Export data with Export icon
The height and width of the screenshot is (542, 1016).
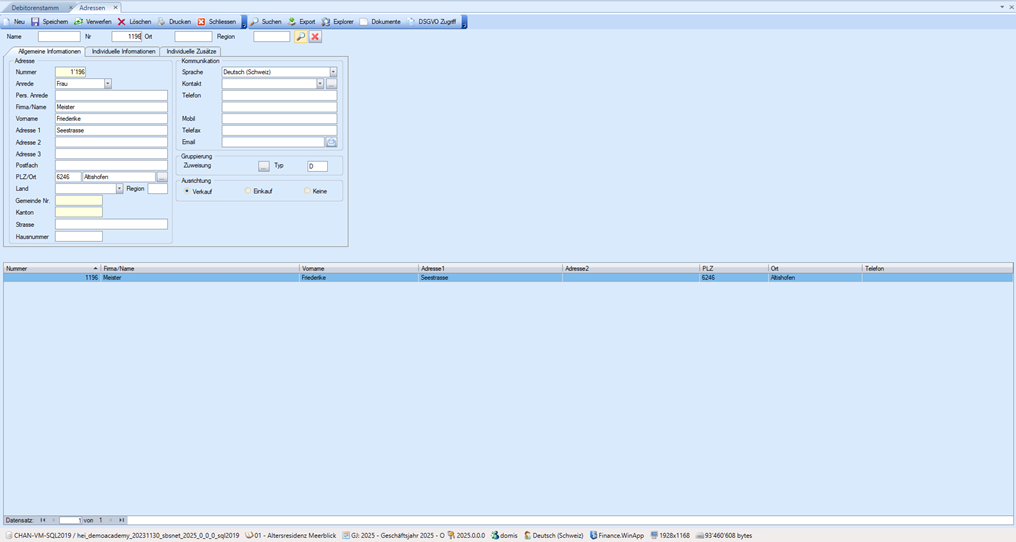click(301, 21)
